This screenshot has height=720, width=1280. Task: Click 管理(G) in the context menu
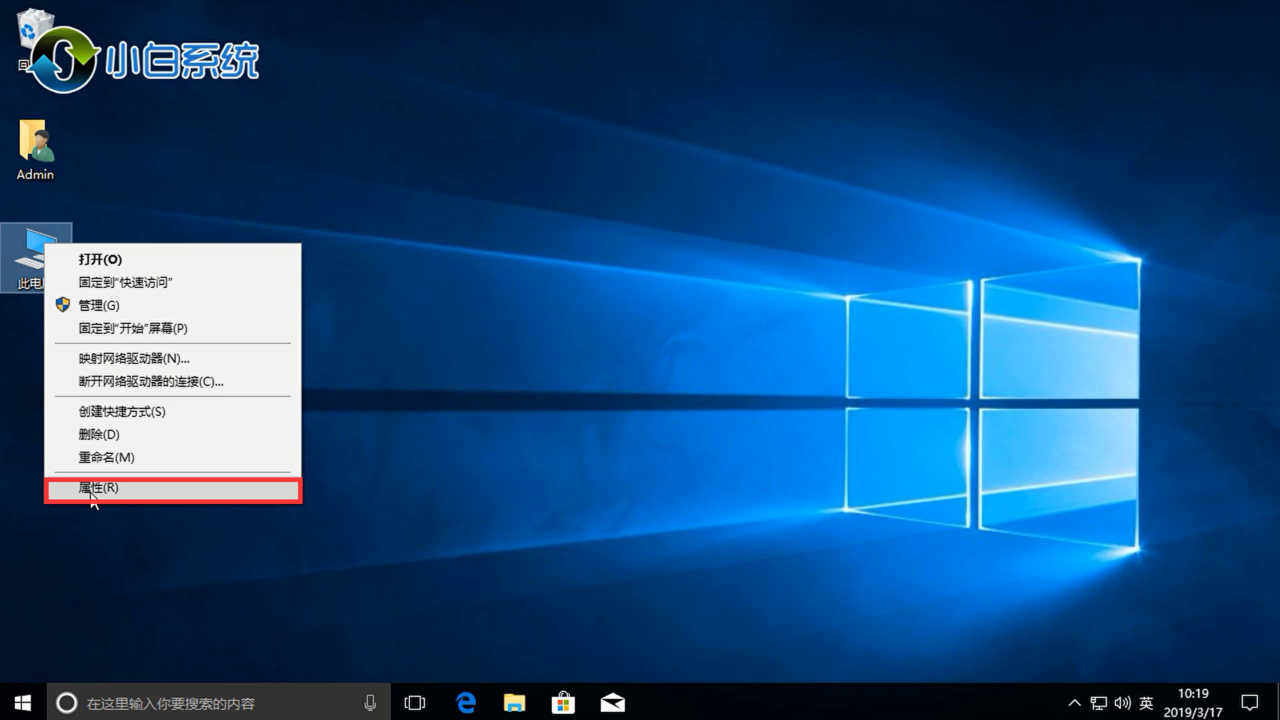172,305
